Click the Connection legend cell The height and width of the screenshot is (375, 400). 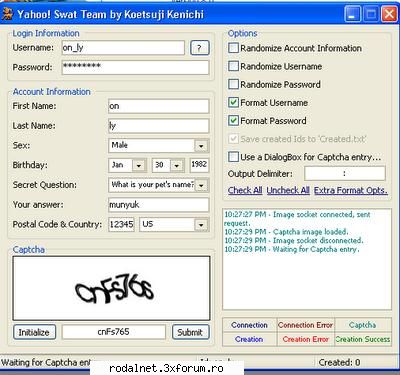[249, 325]
